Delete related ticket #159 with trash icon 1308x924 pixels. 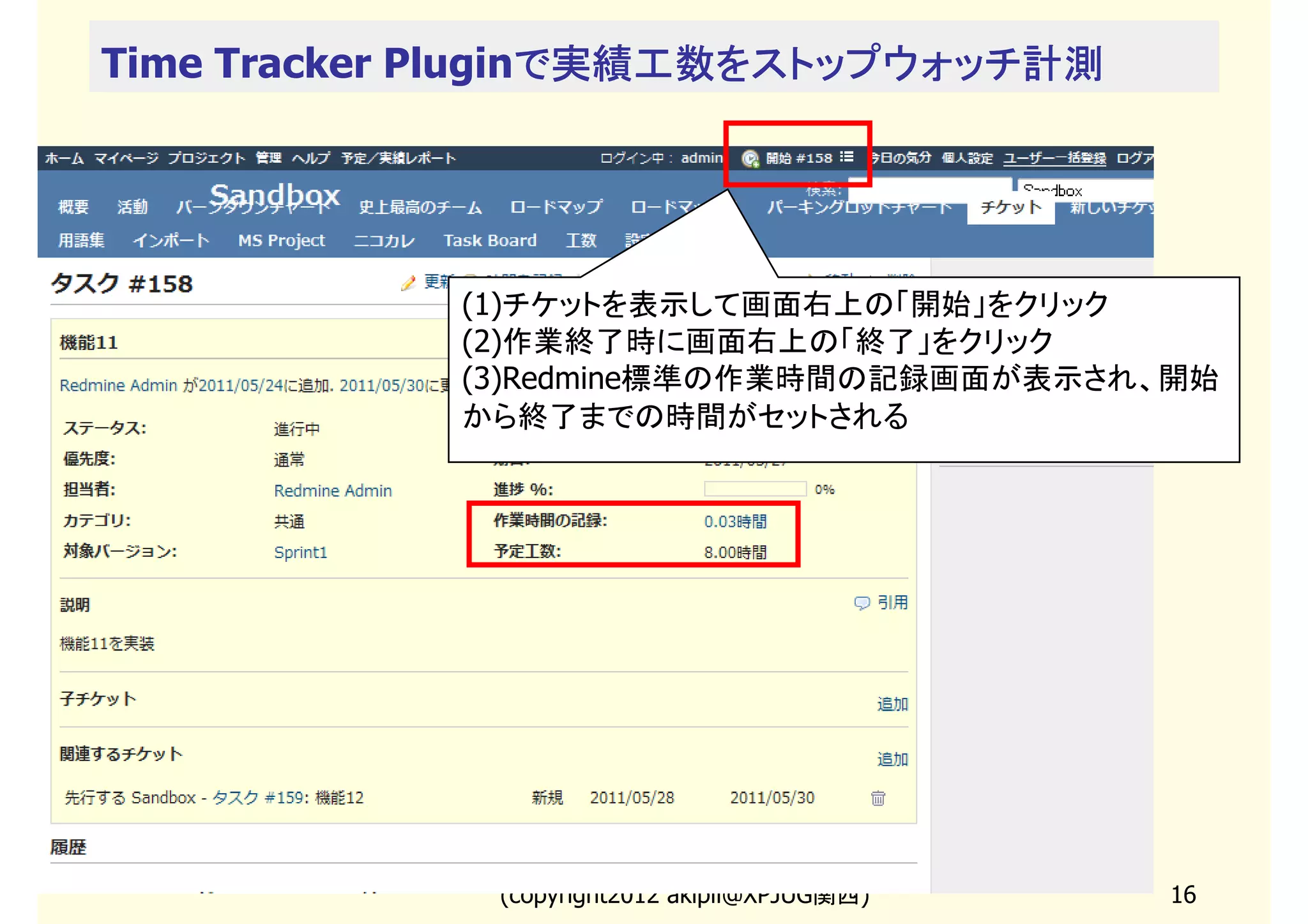(x=878, y=798)
